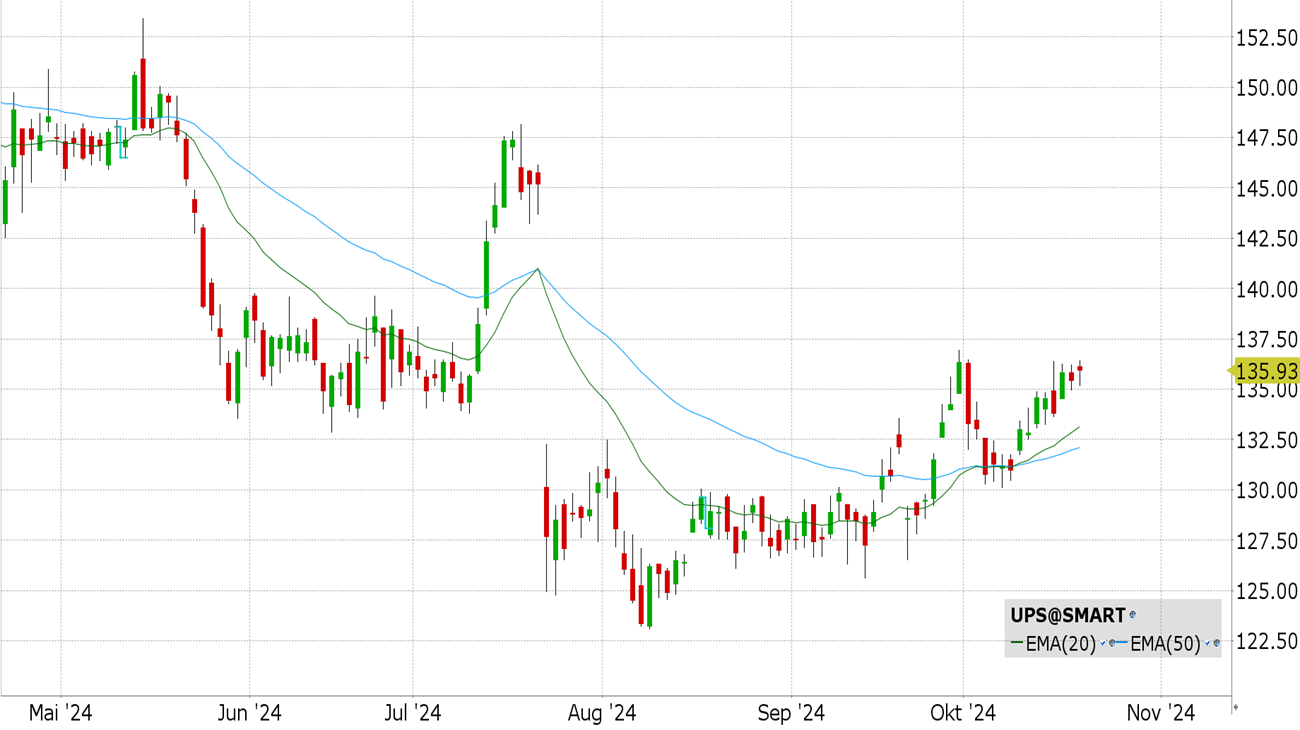Screen dimensions: 1300x730
Task: Click the 142.50 price axis label
Action: [1267, 239]
